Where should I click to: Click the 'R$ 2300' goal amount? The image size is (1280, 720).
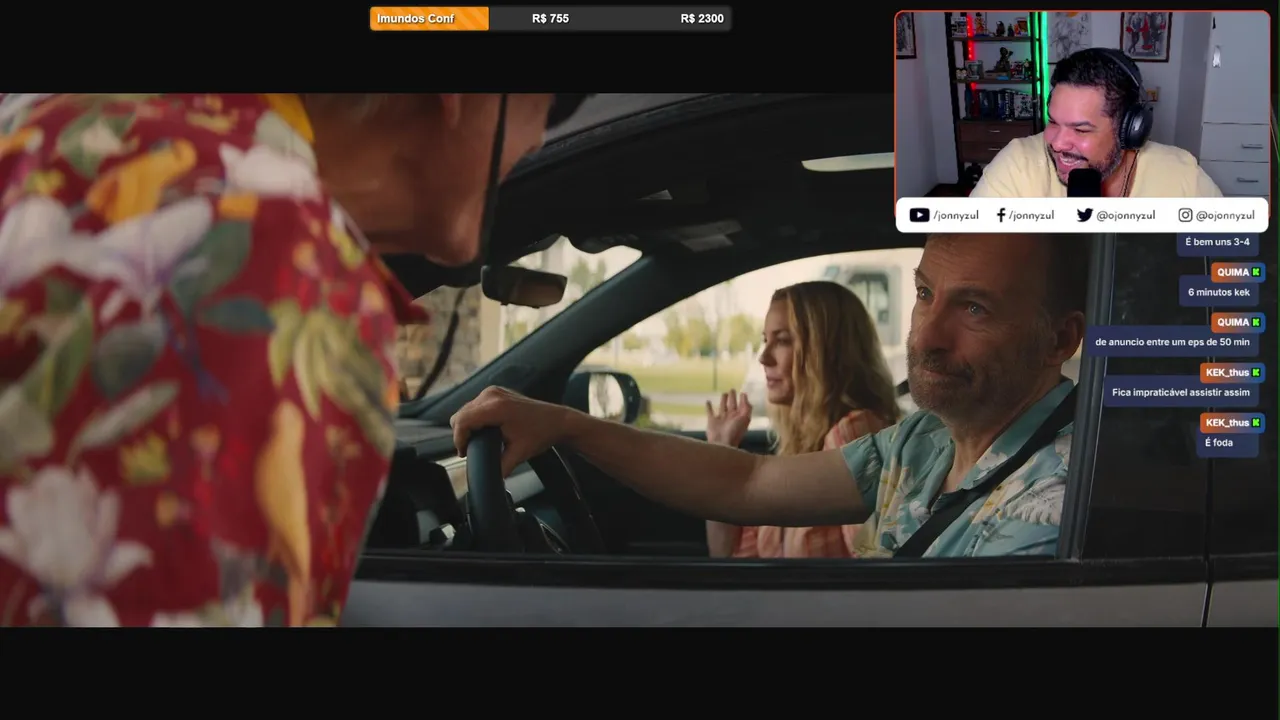click(702, 18)
